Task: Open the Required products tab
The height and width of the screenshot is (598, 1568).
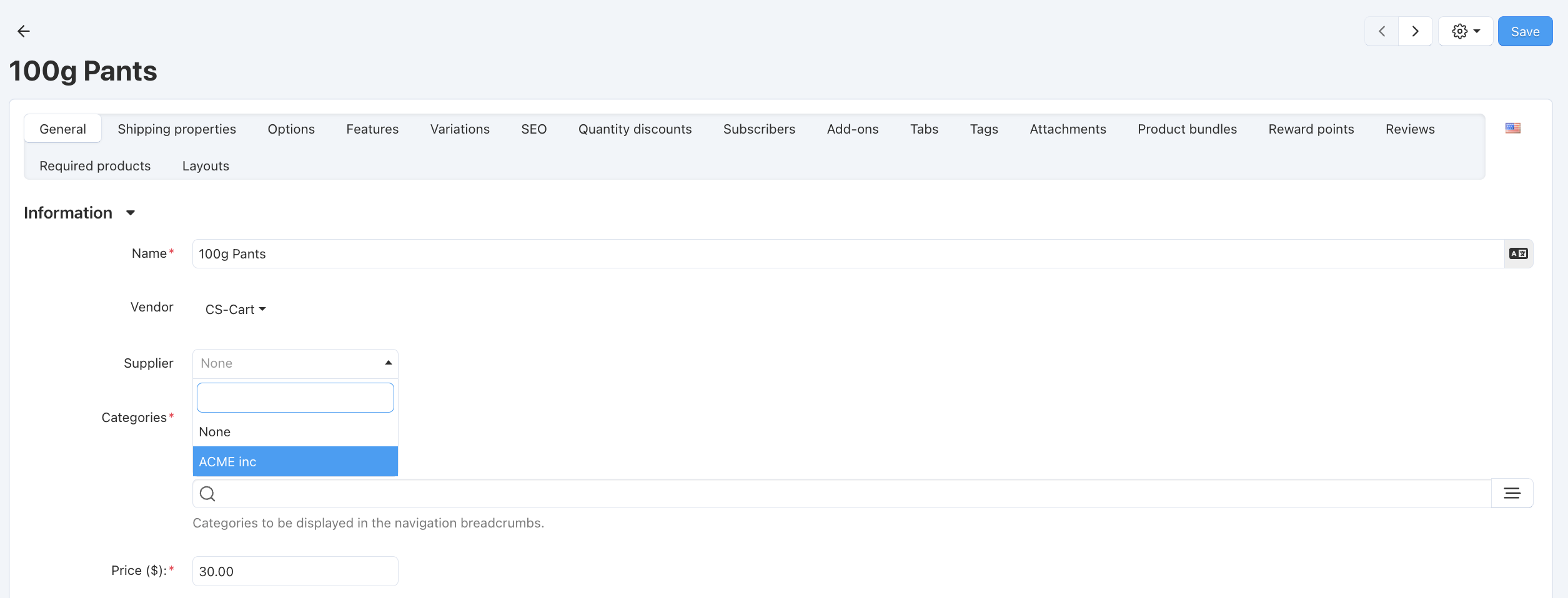Action: (95, 166)
